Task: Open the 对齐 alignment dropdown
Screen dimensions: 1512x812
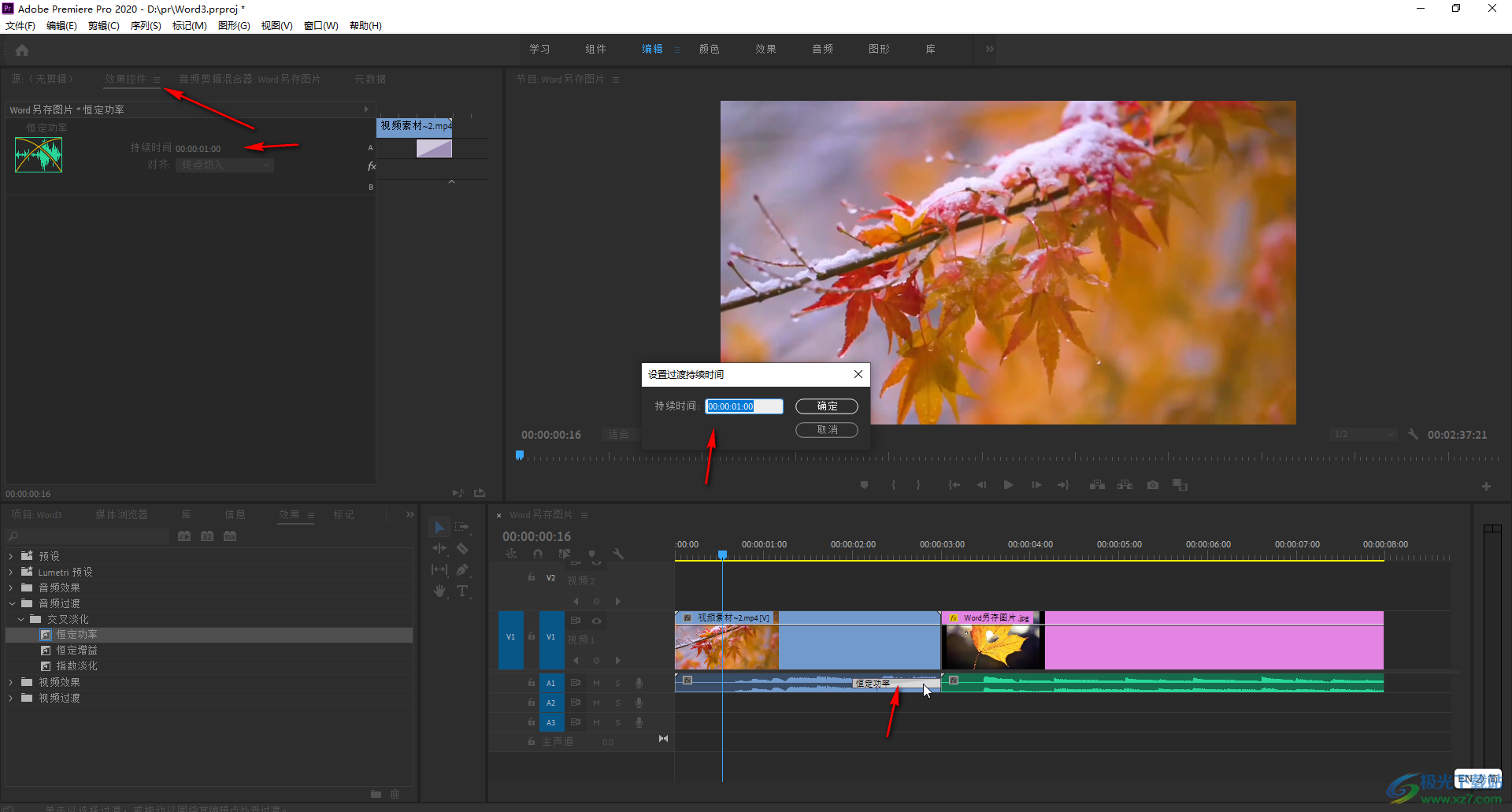Action: 224,165
